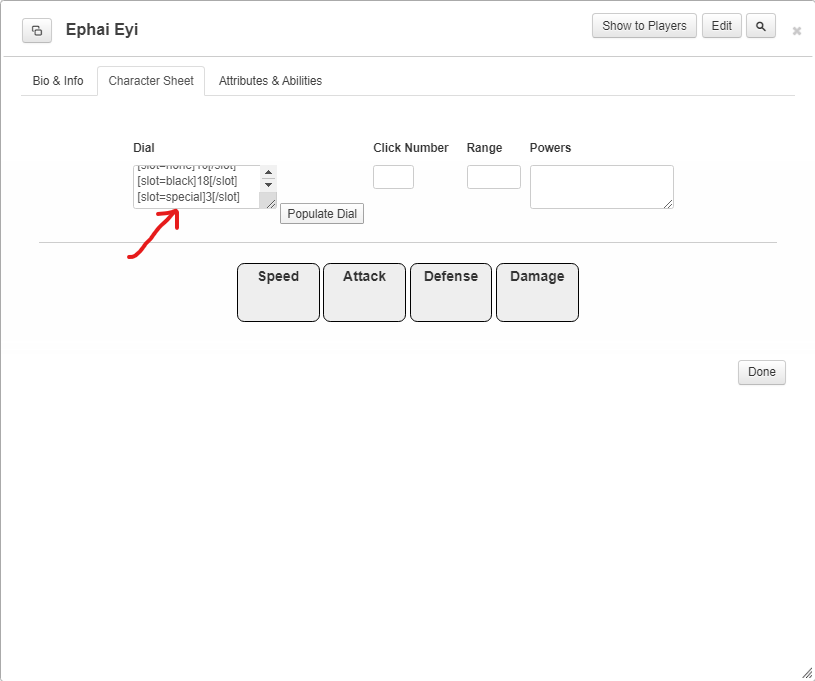Click inside the Powers text area
The width and height of the screenshot is (815, 681).
pos(602,187)
